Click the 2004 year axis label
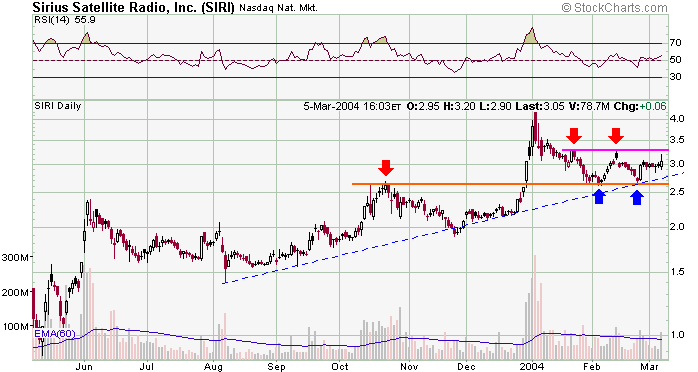This screenshot has height=372, width=698. pyautogui.click(x=532, y=367)
